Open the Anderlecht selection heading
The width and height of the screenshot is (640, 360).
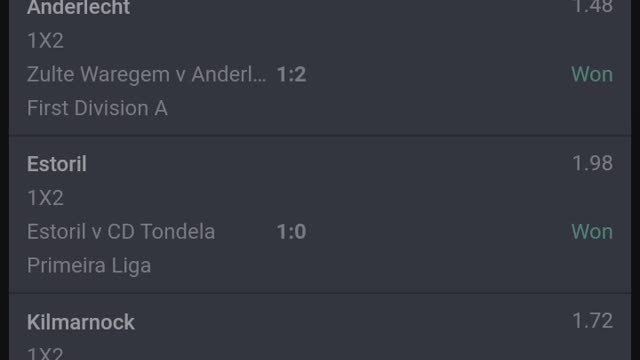click(78, 7)
